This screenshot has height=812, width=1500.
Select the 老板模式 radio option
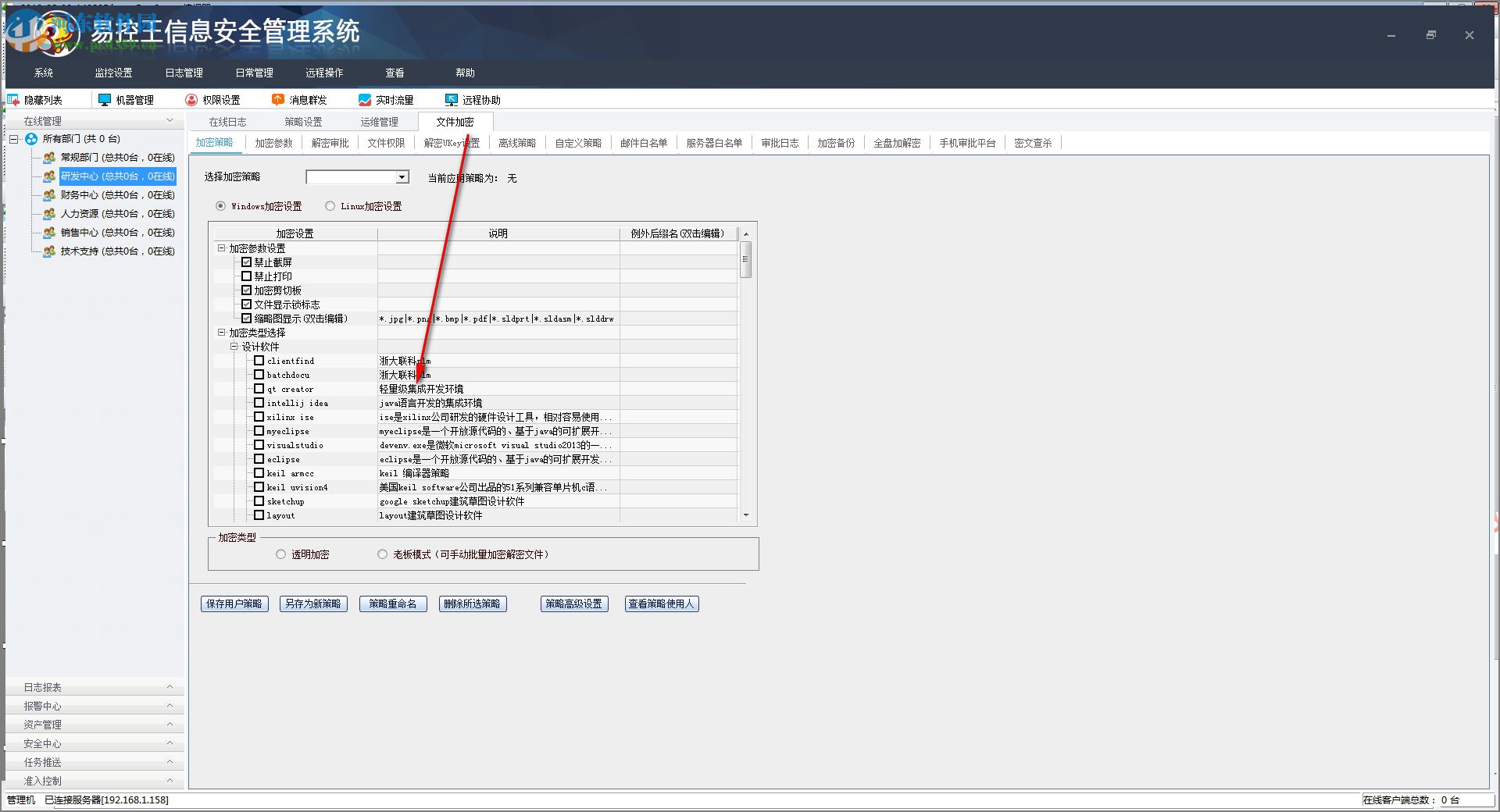pos(383,554)
